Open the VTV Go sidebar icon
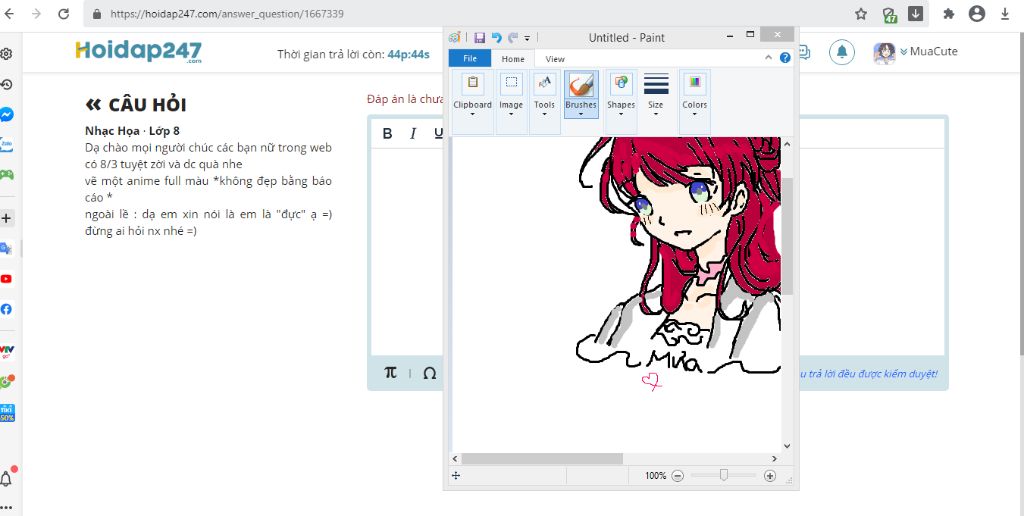Image resolution: width=1024 pixels, height=516 pixels. [x=7, y=351]
